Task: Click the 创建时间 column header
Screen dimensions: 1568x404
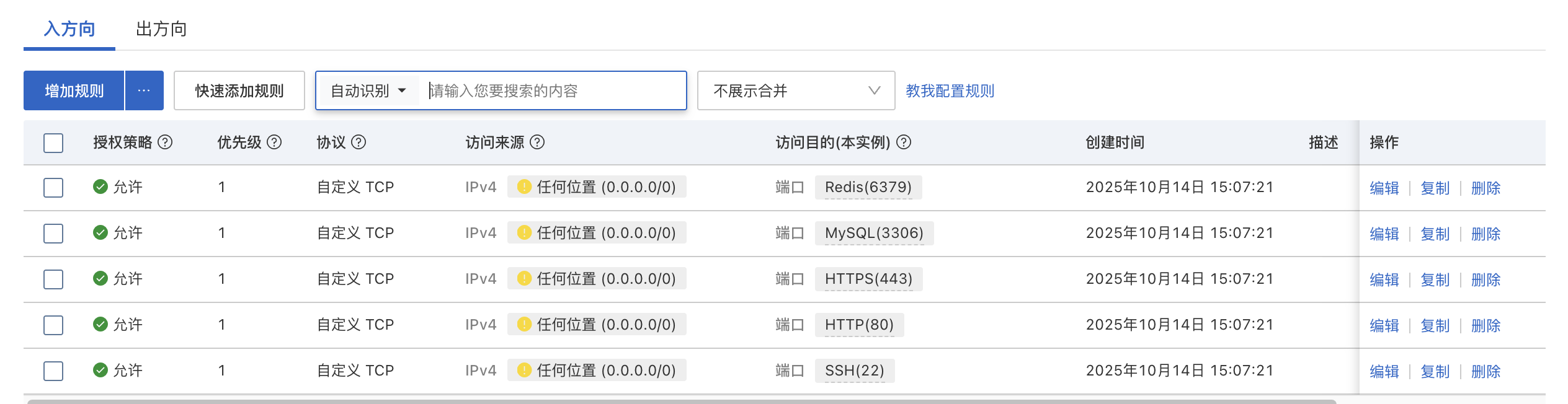Action: (1115, 142)
